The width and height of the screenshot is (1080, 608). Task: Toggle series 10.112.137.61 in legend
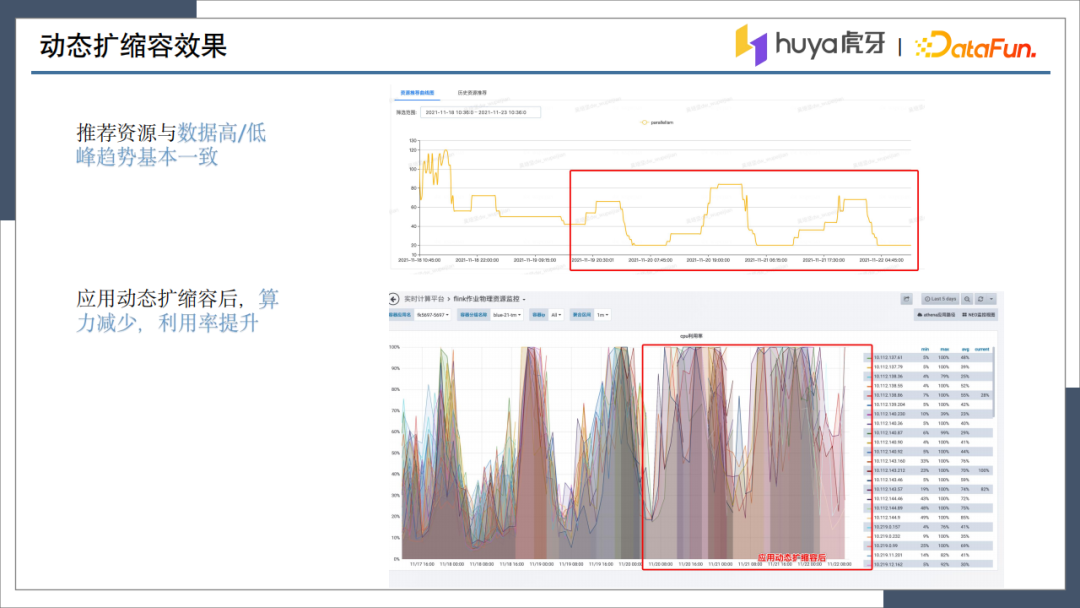click(888, 358)
